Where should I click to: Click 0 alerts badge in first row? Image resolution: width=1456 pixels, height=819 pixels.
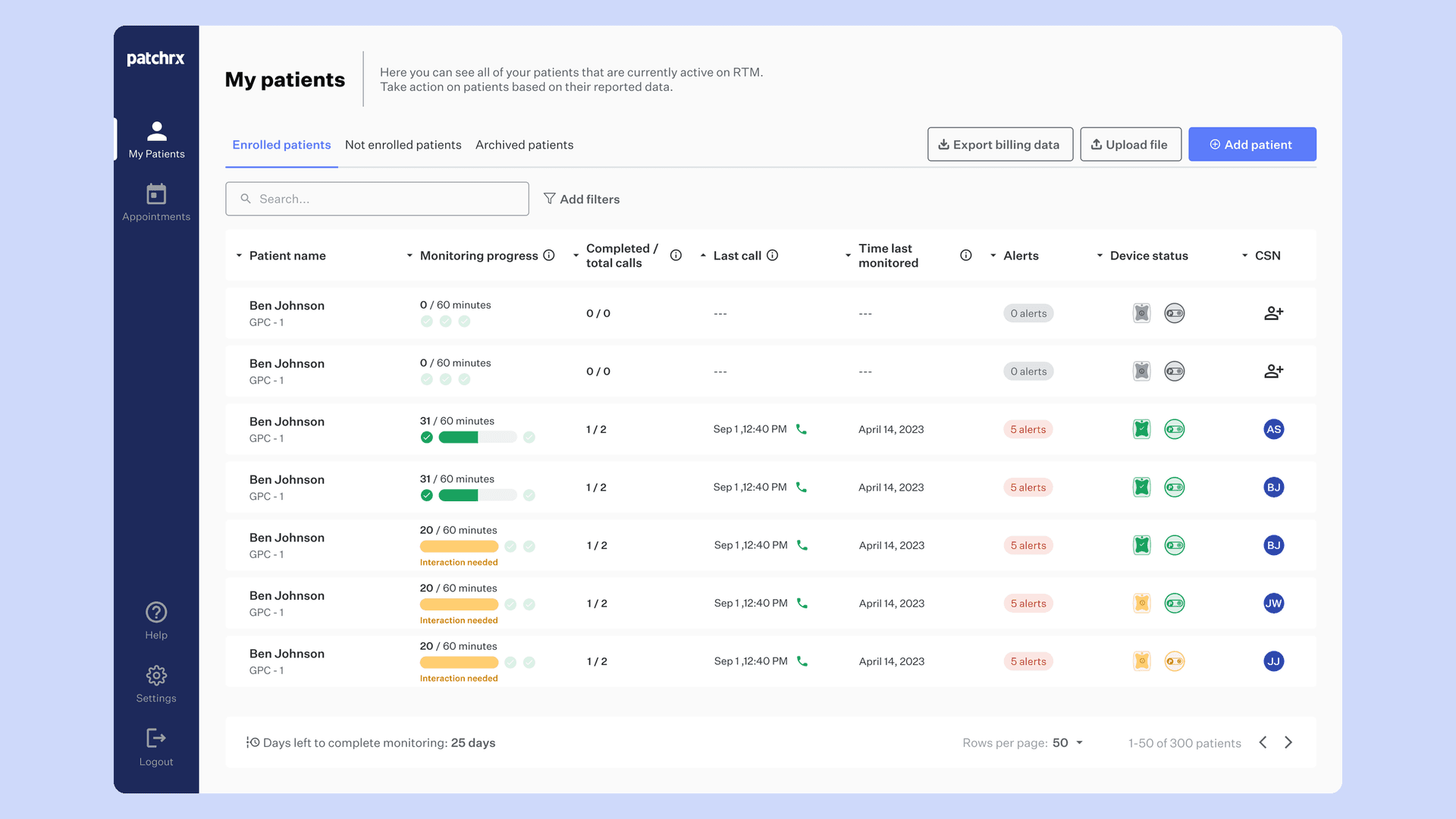(1028, 313)
